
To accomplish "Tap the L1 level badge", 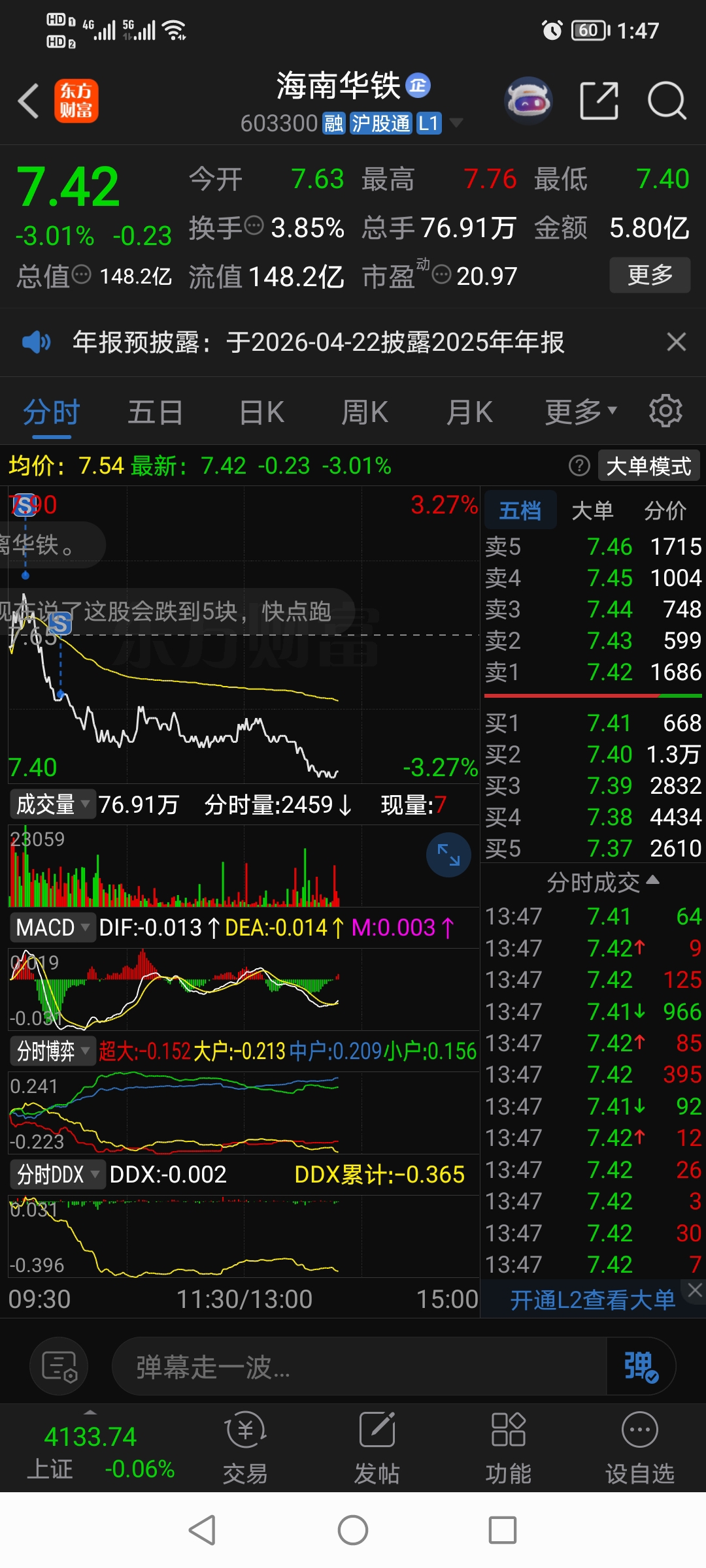I will [x=429, y=123].
